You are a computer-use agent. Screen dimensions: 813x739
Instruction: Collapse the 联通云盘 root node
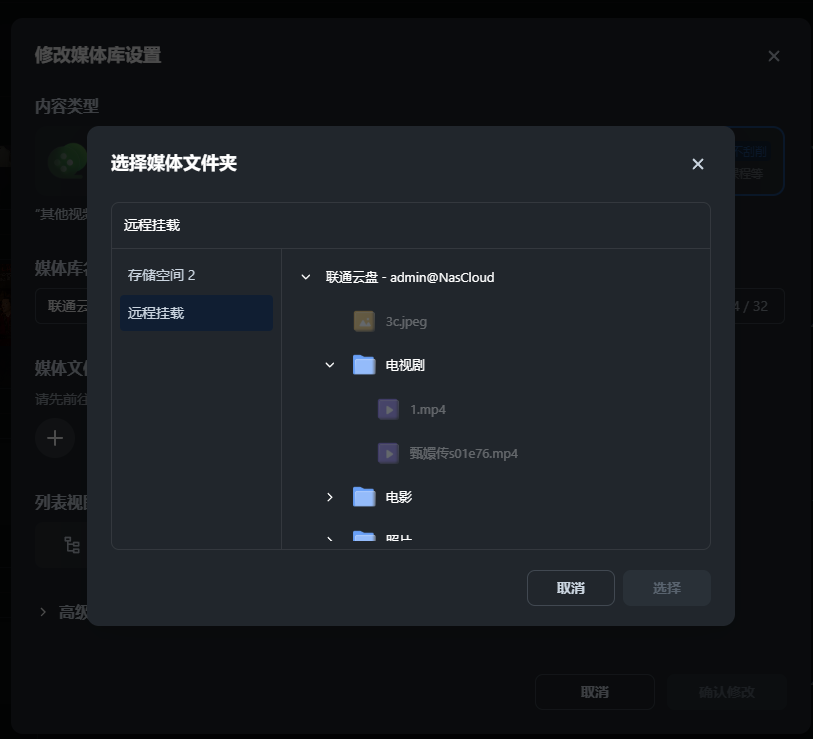(306, 277)
